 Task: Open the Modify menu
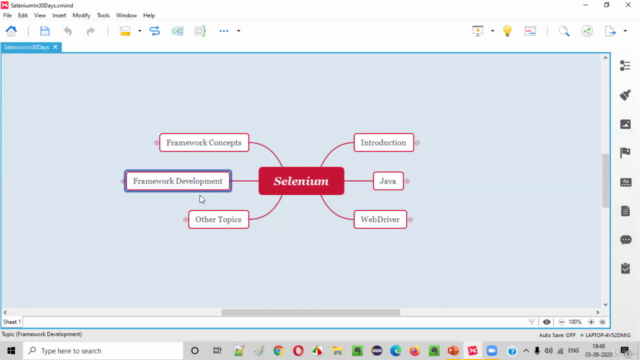(x=81, y=16)
